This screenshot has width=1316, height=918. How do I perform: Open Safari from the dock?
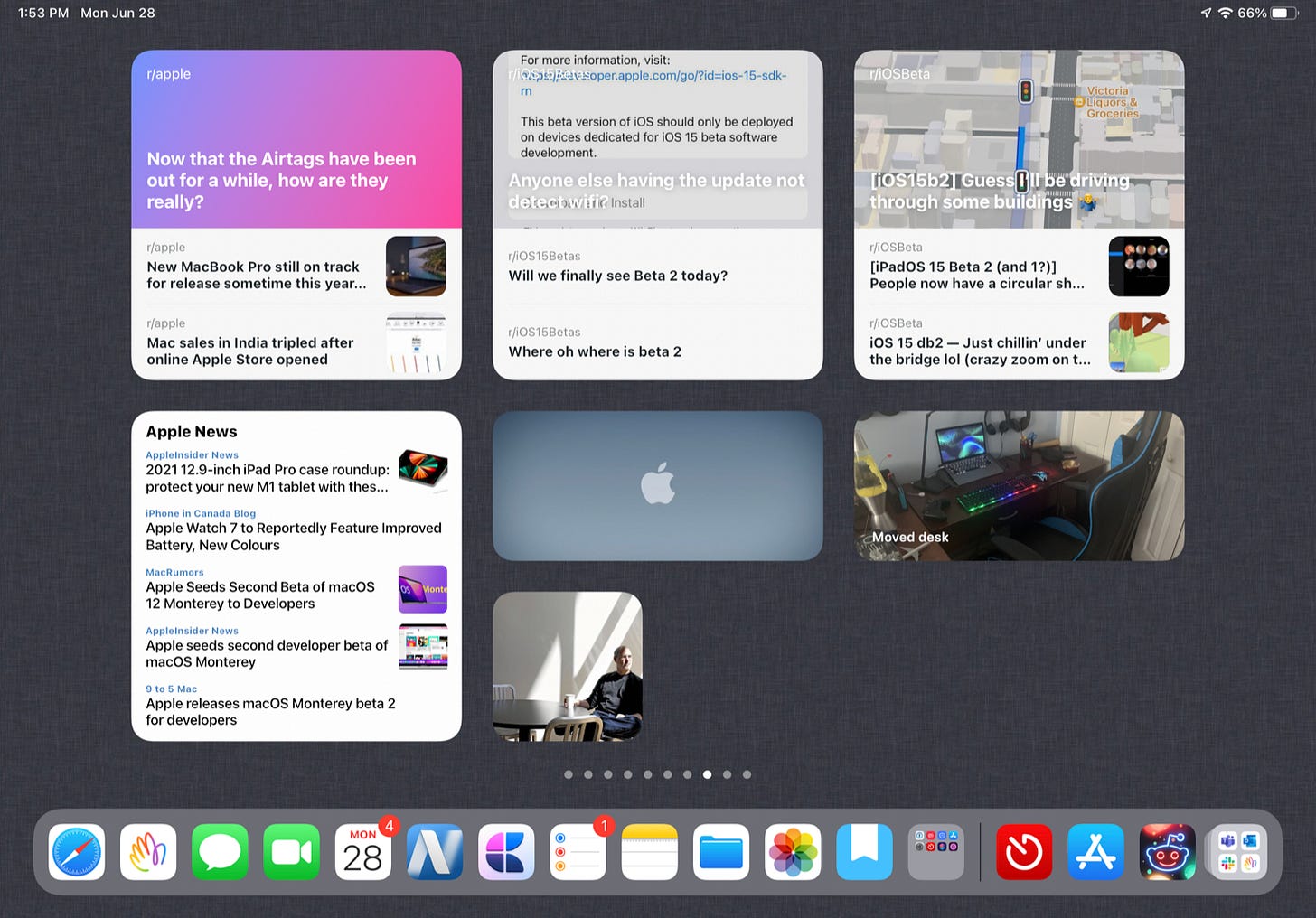pos(77,852)
